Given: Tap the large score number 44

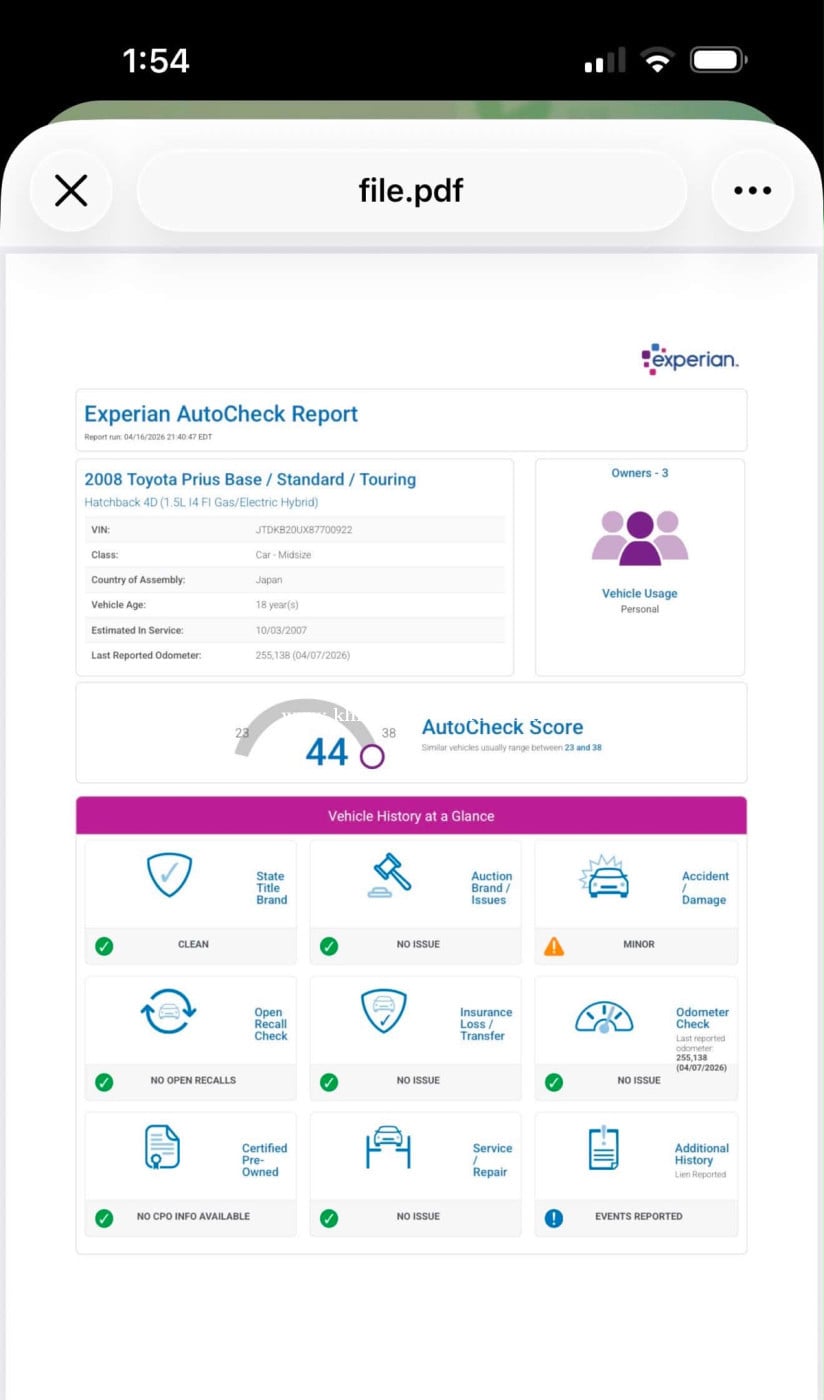Looking at the screenshot, I should (326, 752).
